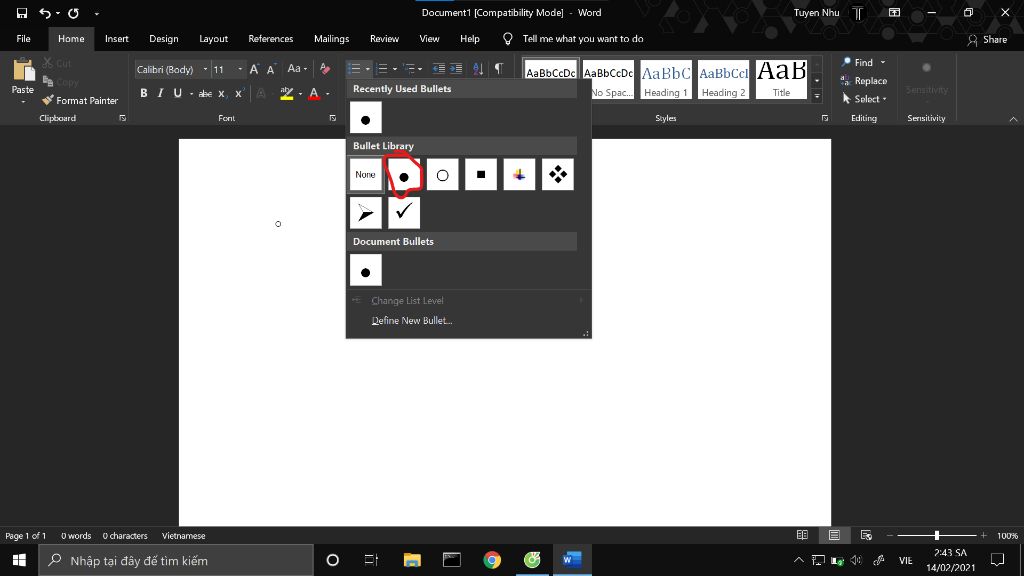
Task: Open the Change Case Aa menu
Action: point(297,69)
